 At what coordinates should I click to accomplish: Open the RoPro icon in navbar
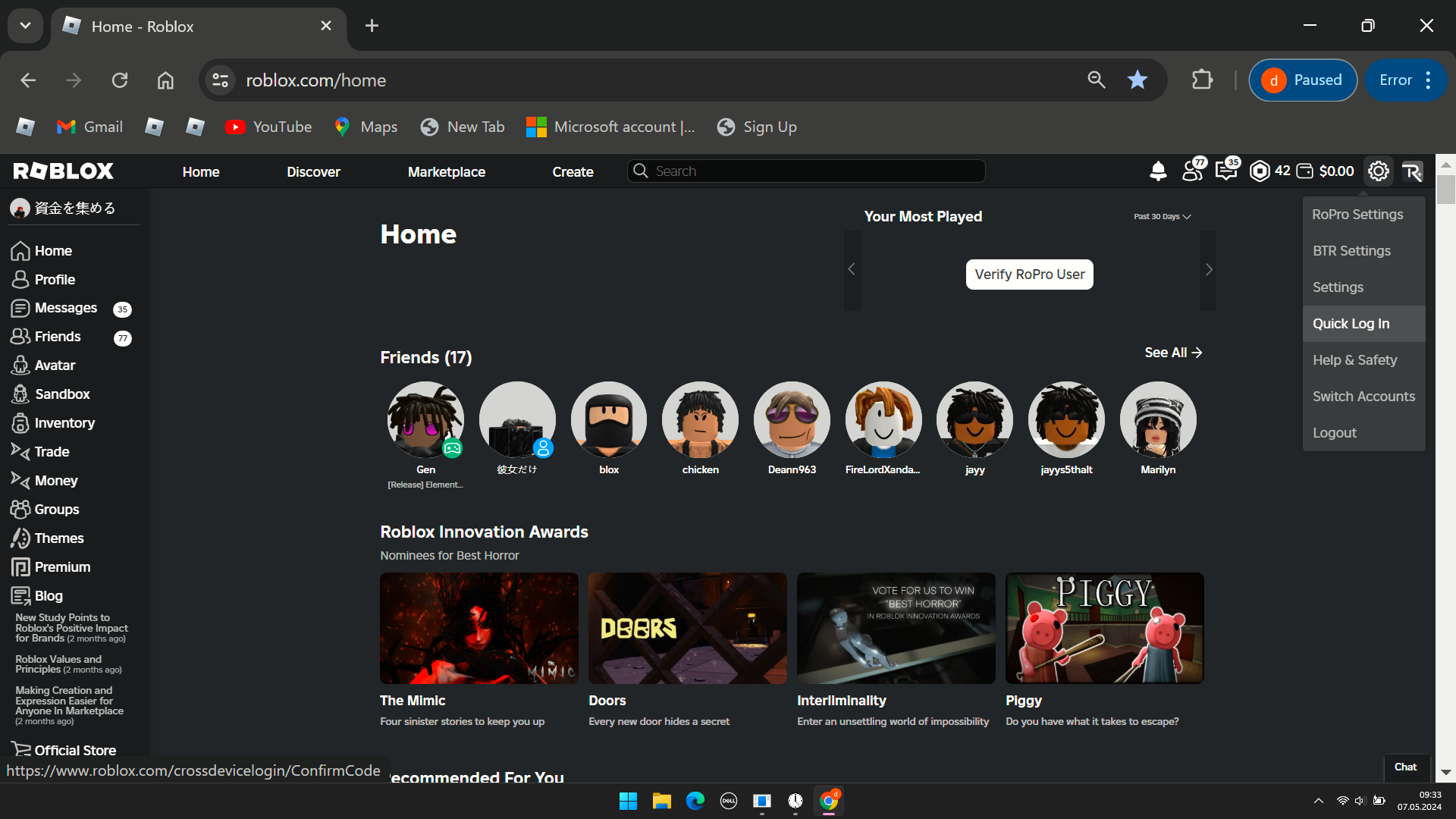(x=1412, y=171)
